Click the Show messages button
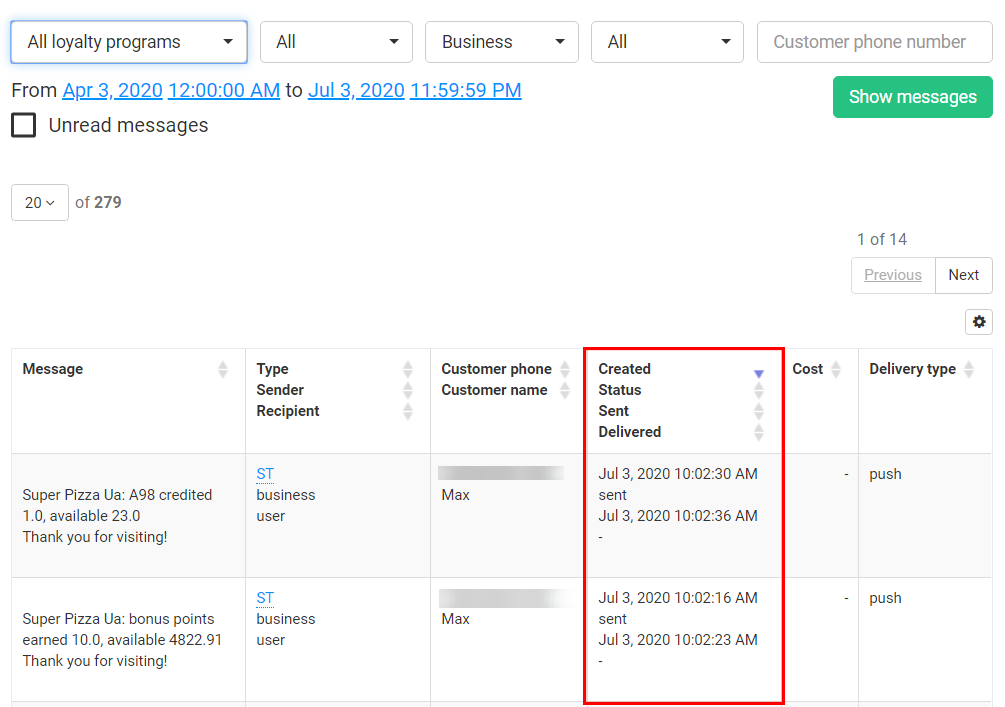1005x707 pixels. pos(912,97)
